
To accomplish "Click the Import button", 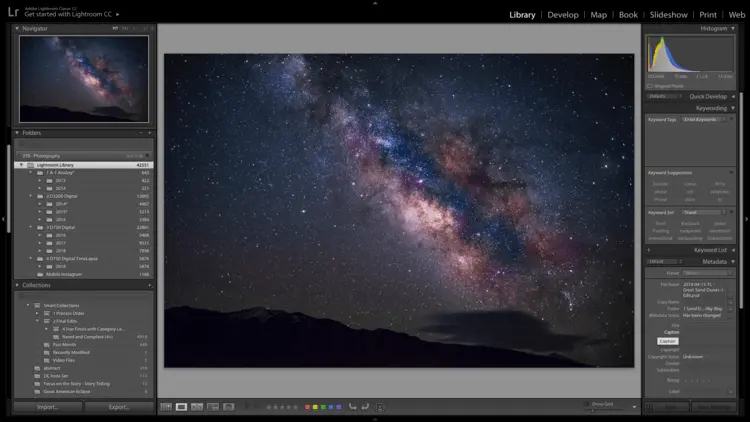I will 48,407.
